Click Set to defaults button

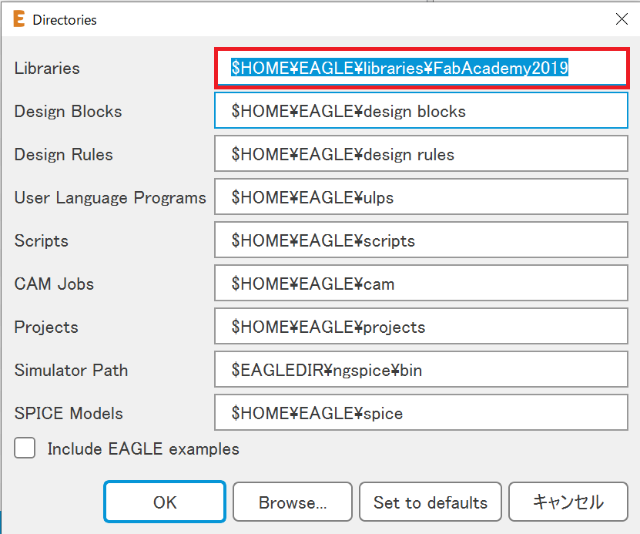tap(430, 502)
